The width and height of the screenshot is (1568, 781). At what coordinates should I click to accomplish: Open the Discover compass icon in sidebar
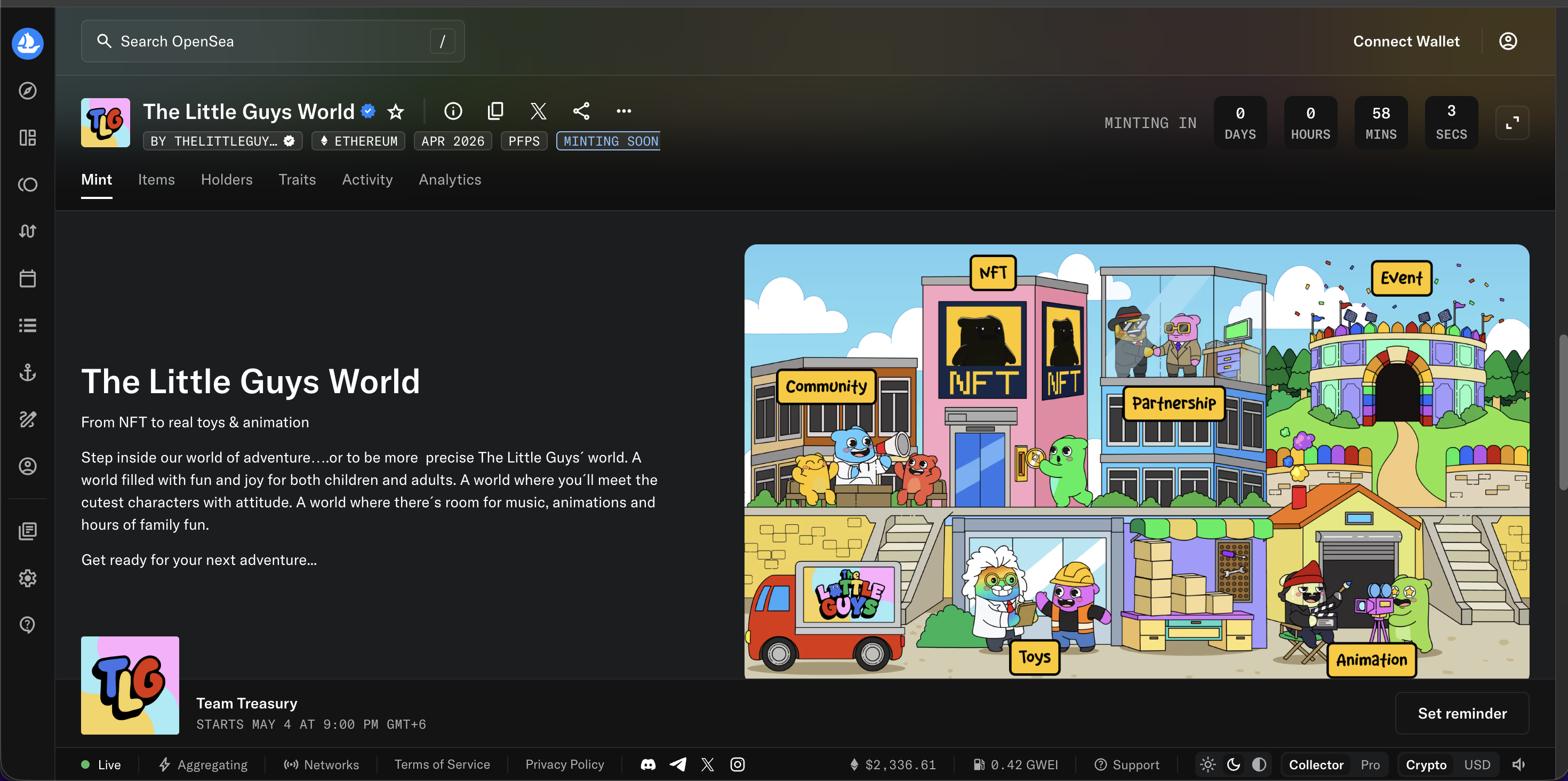point(27,91)
